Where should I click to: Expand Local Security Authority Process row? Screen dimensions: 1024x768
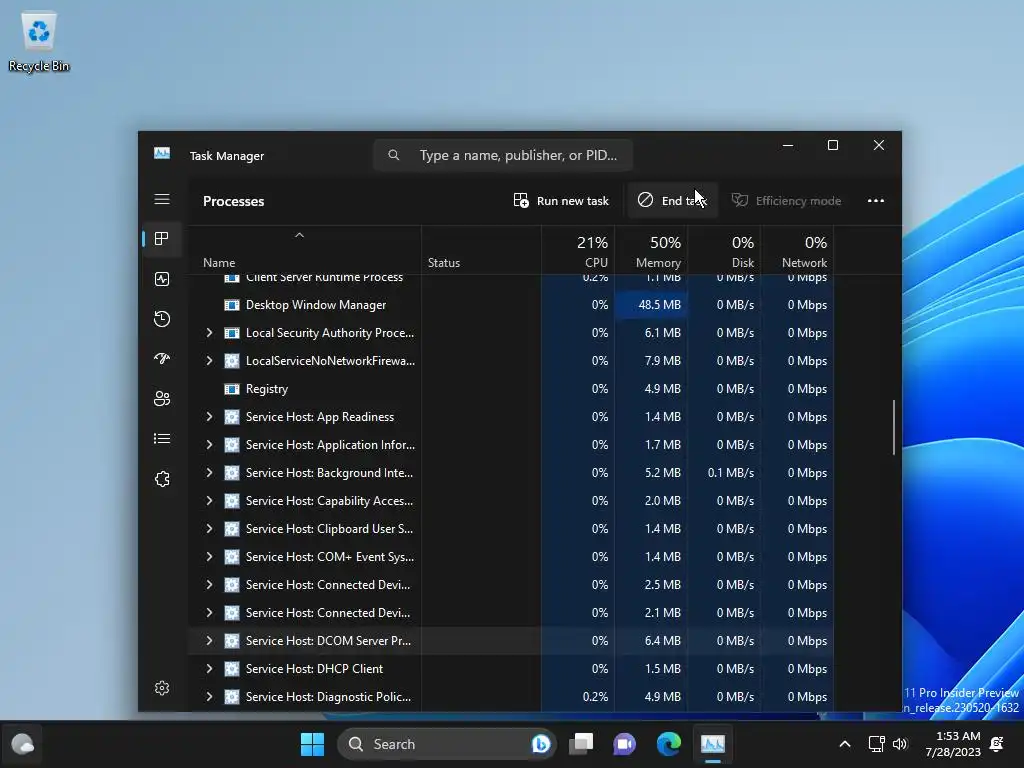click(209, 333)
